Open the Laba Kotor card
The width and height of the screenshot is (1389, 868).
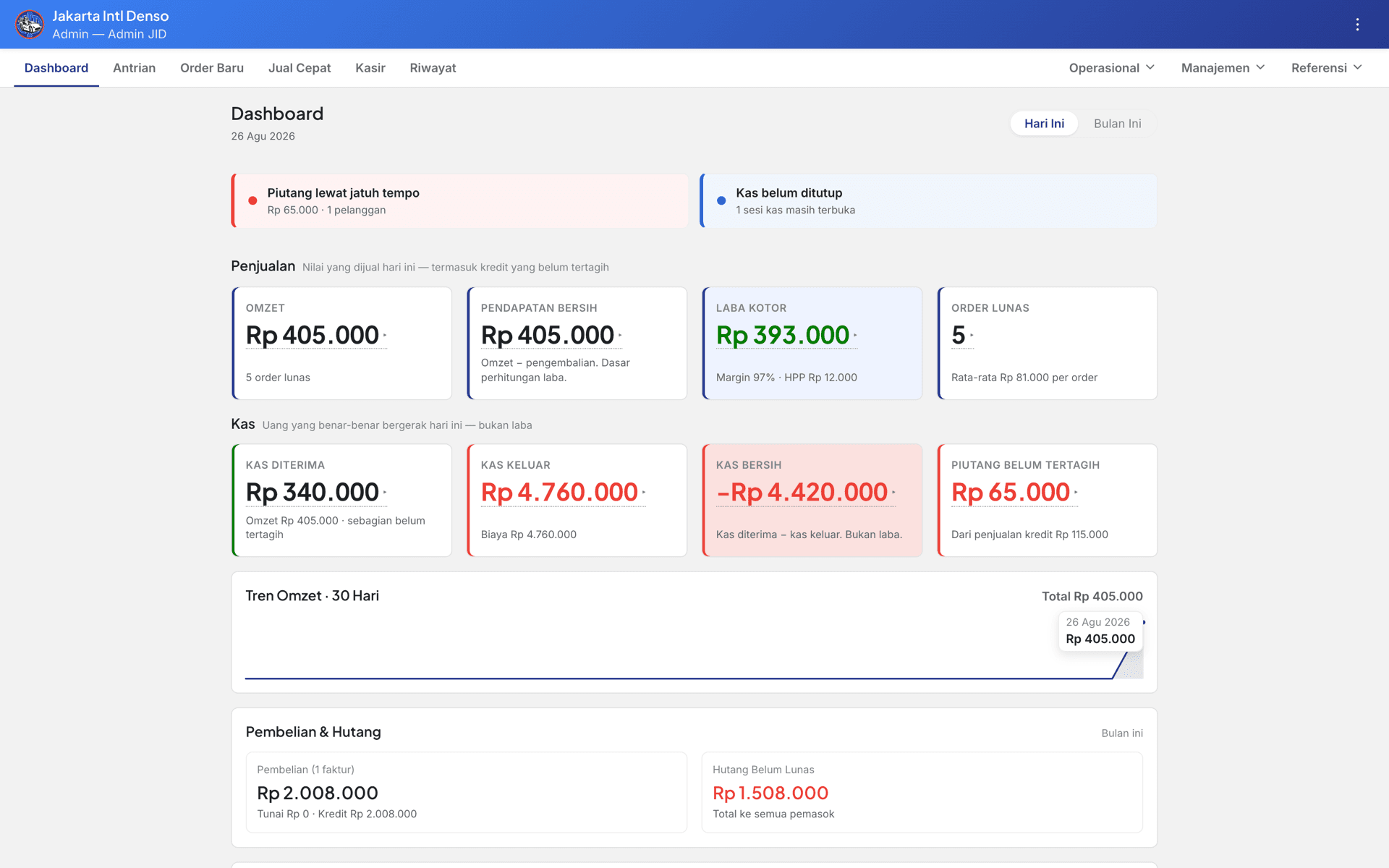click(x=812, y=344)
